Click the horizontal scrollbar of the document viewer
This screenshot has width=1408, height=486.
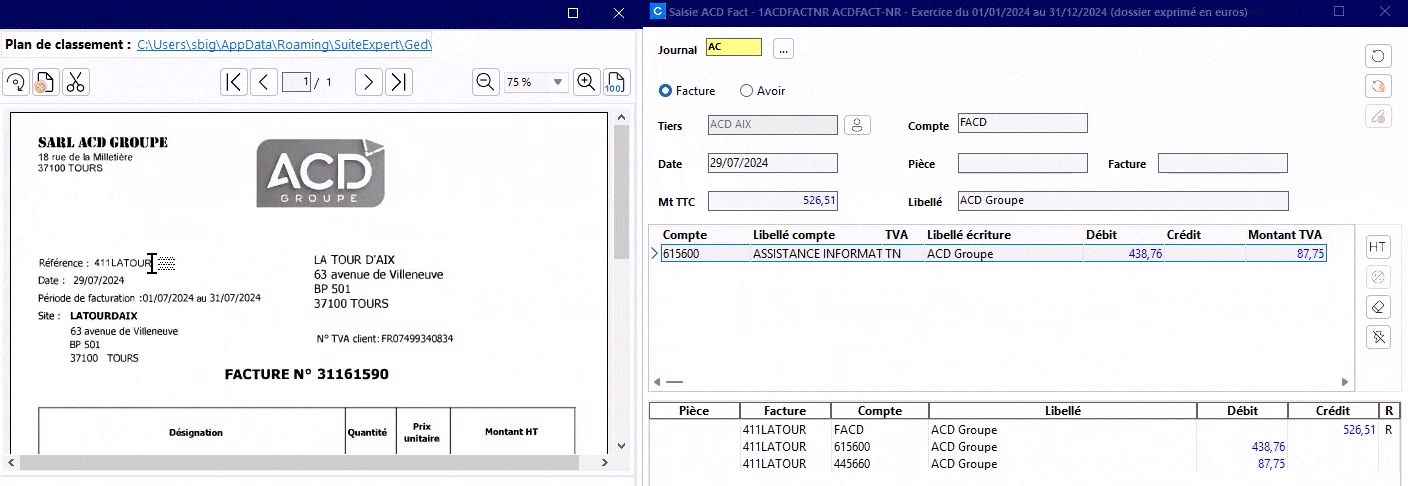pyautogui.click(x=313, y=463)
